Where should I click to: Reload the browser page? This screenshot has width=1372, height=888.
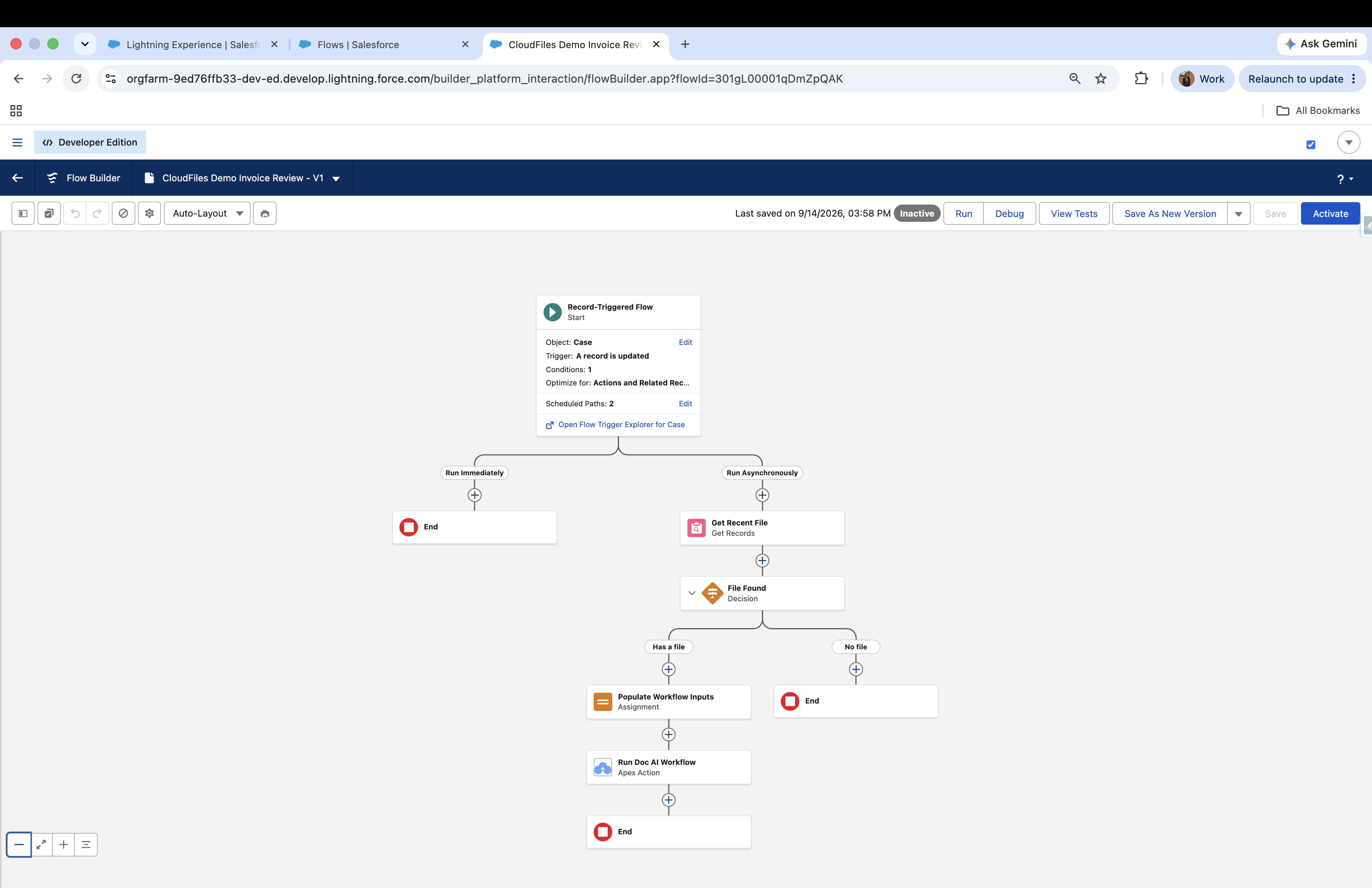76,79
